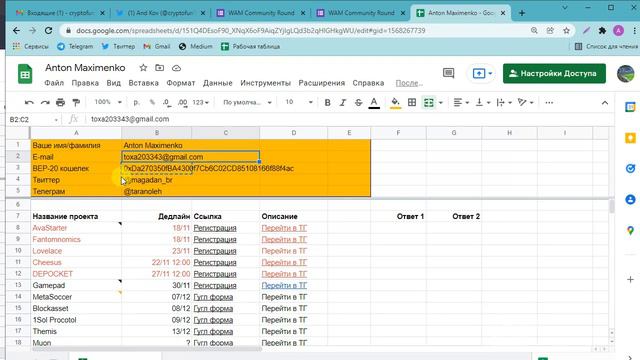
Task: Open the comment history icon
Action: [448, 73]
